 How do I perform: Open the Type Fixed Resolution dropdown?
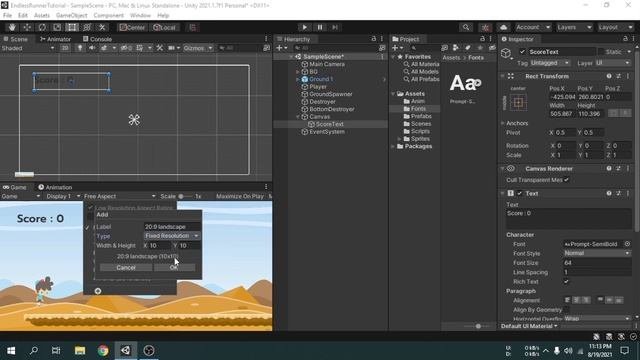[x=172, y=236]
